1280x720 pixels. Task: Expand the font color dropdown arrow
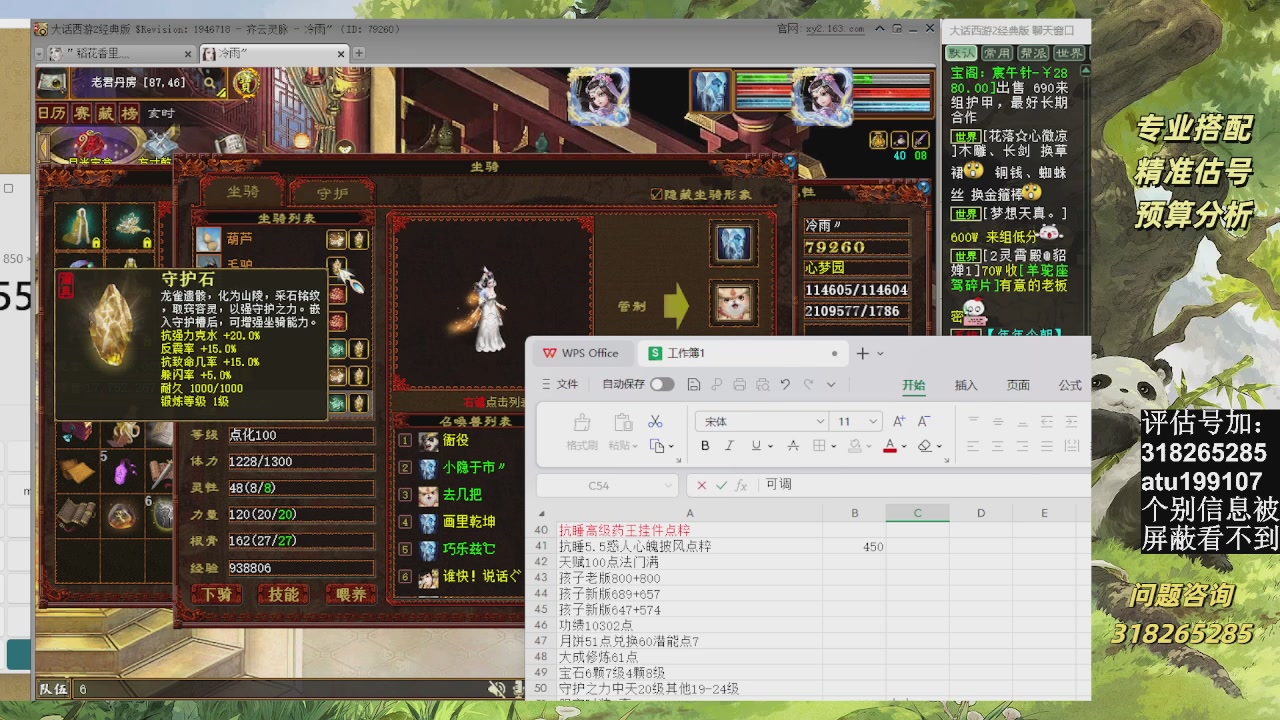903,447
